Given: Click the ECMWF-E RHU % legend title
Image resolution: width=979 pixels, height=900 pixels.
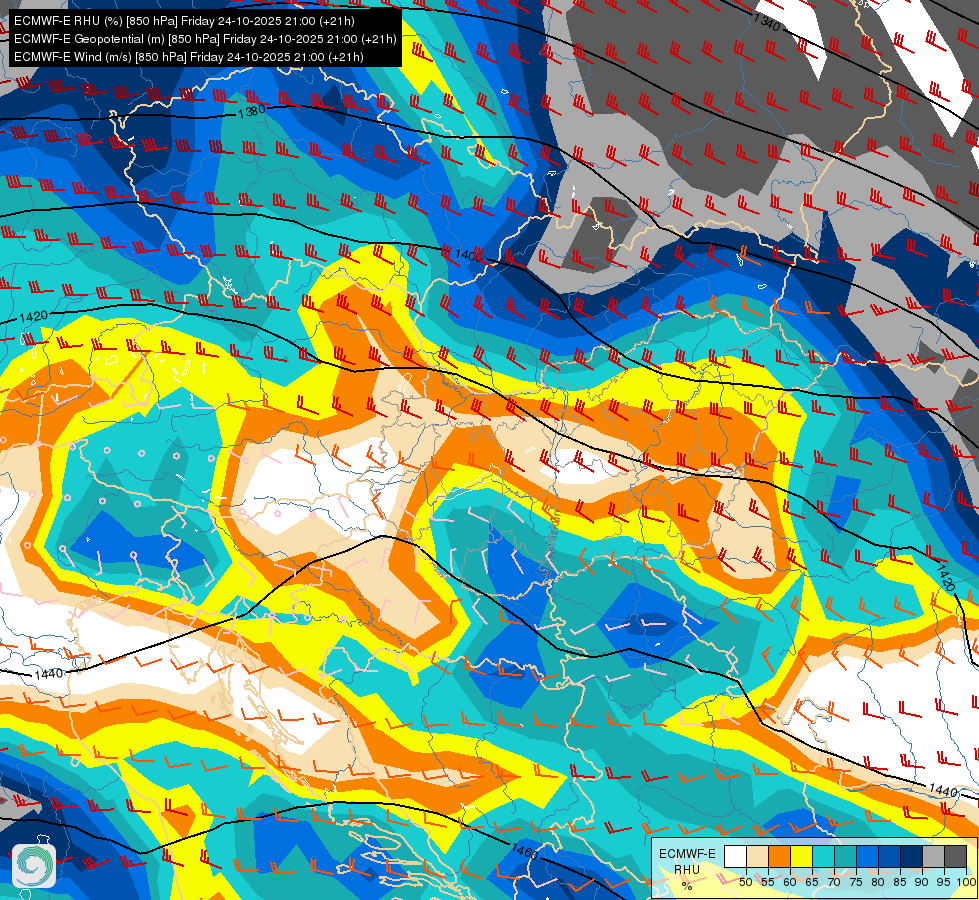Looking at the screenshot, I should pyautogui.click(x=687, y=869).
